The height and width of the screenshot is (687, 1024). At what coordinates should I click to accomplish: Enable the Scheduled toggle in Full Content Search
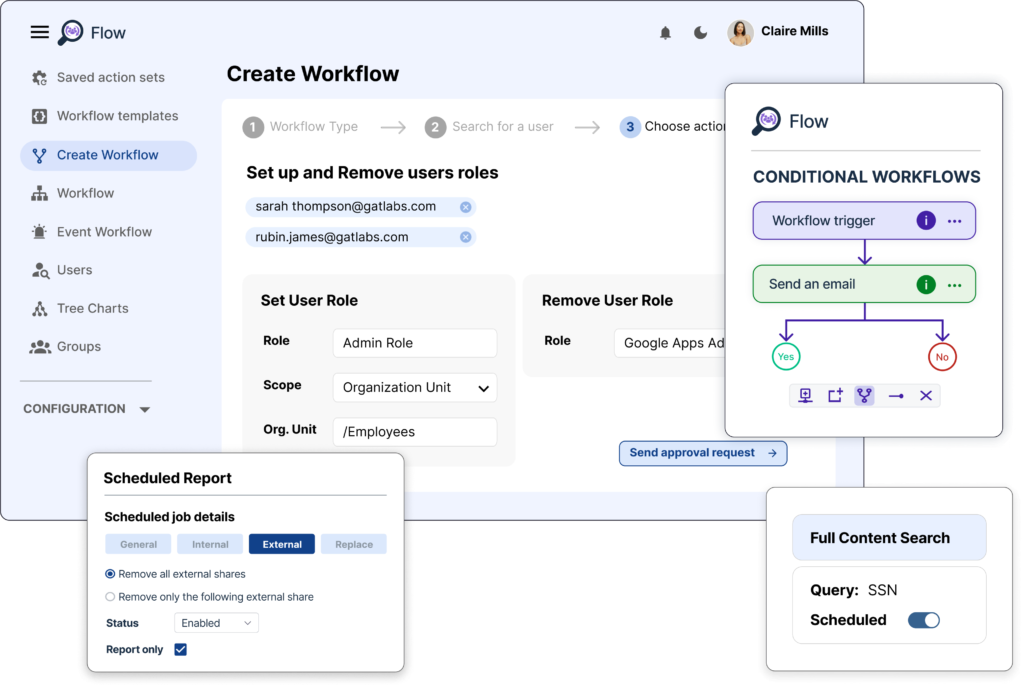pos(923,619)
